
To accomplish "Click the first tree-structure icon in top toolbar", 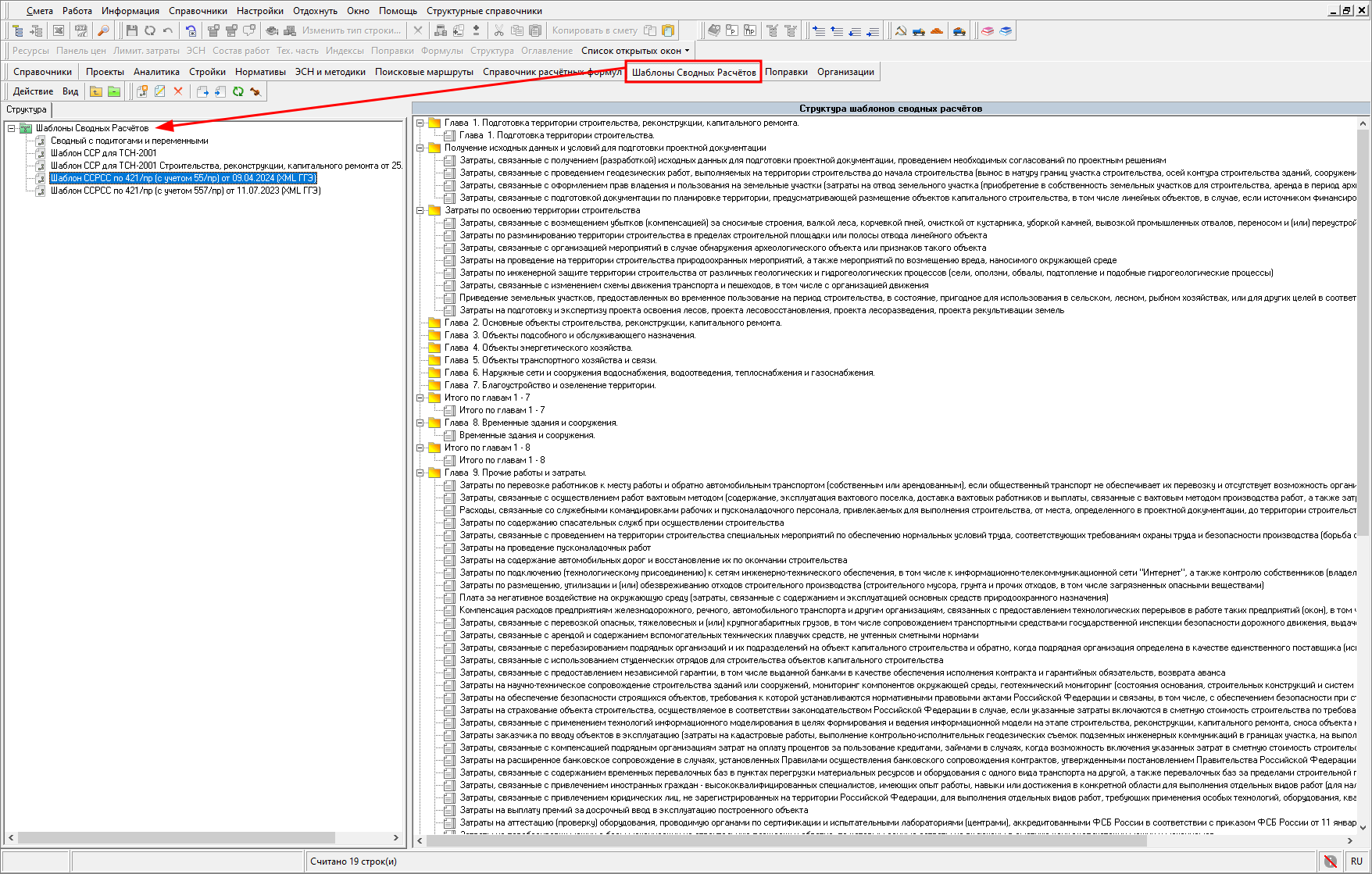I will point(17,30).
